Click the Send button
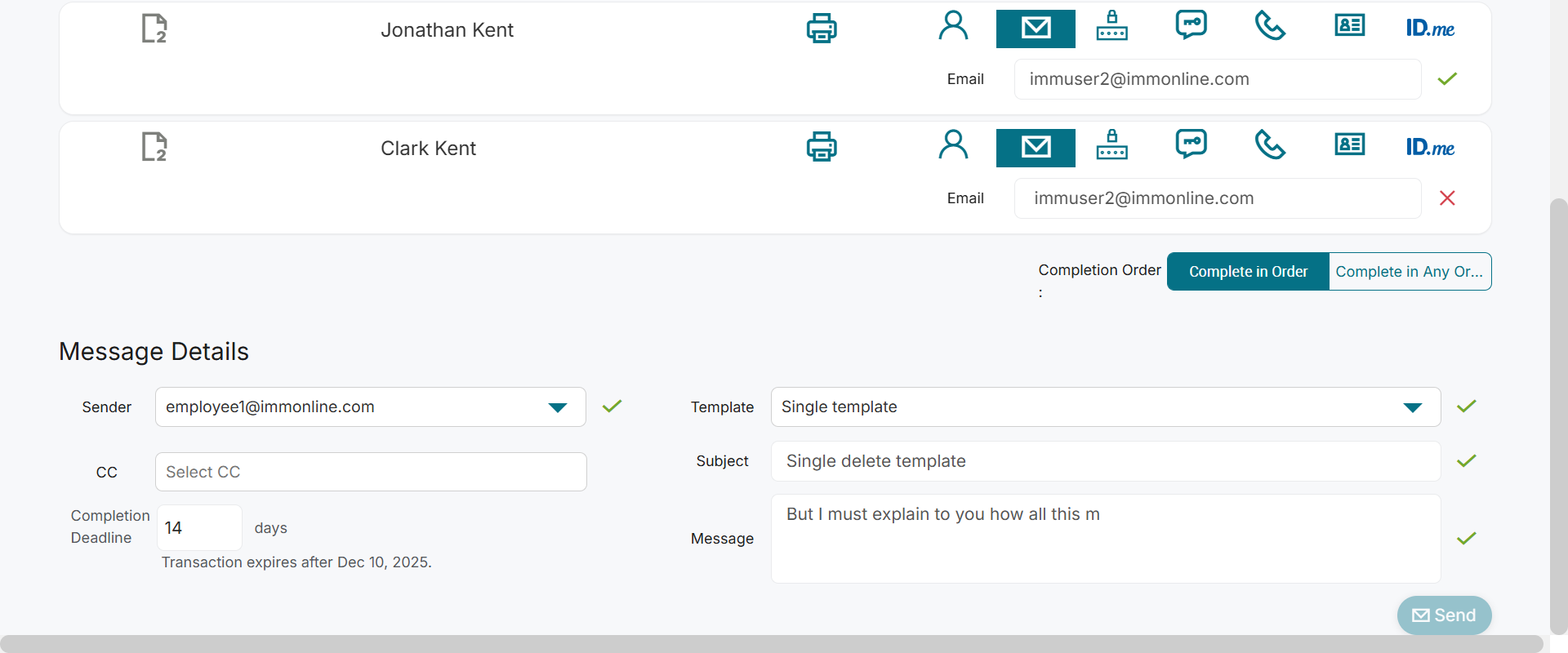This screenshot has width=1568, height=653. pos(1444,615)
